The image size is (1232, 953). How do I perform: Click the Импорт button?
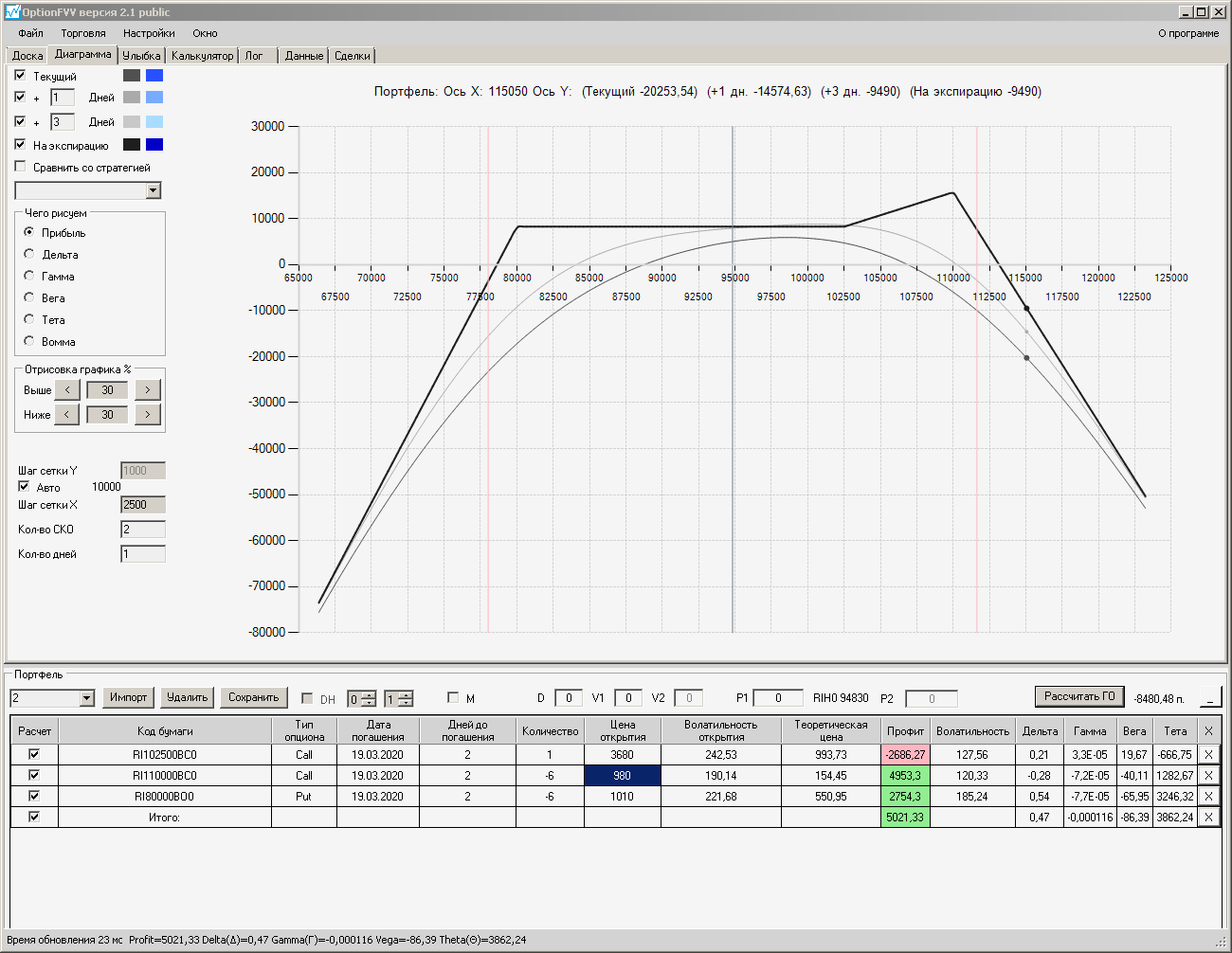[x=128, y=697]
